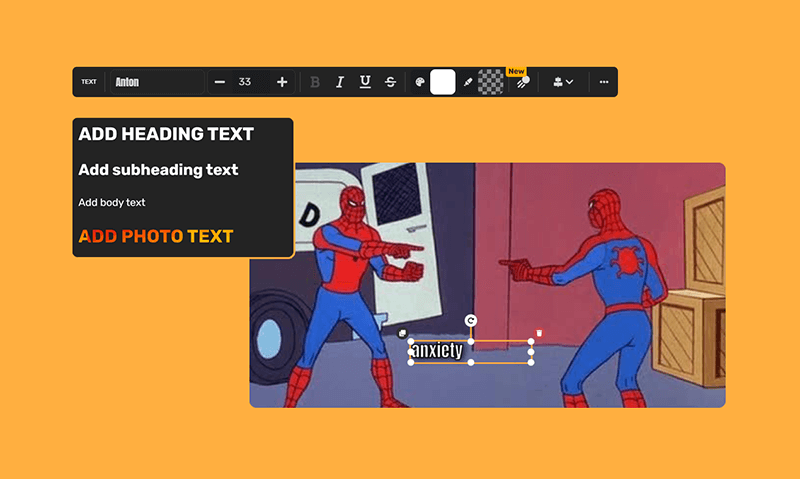Toggle underline formatting
The width and height of the screenshot is (800, 479).
tap(365, 82)
